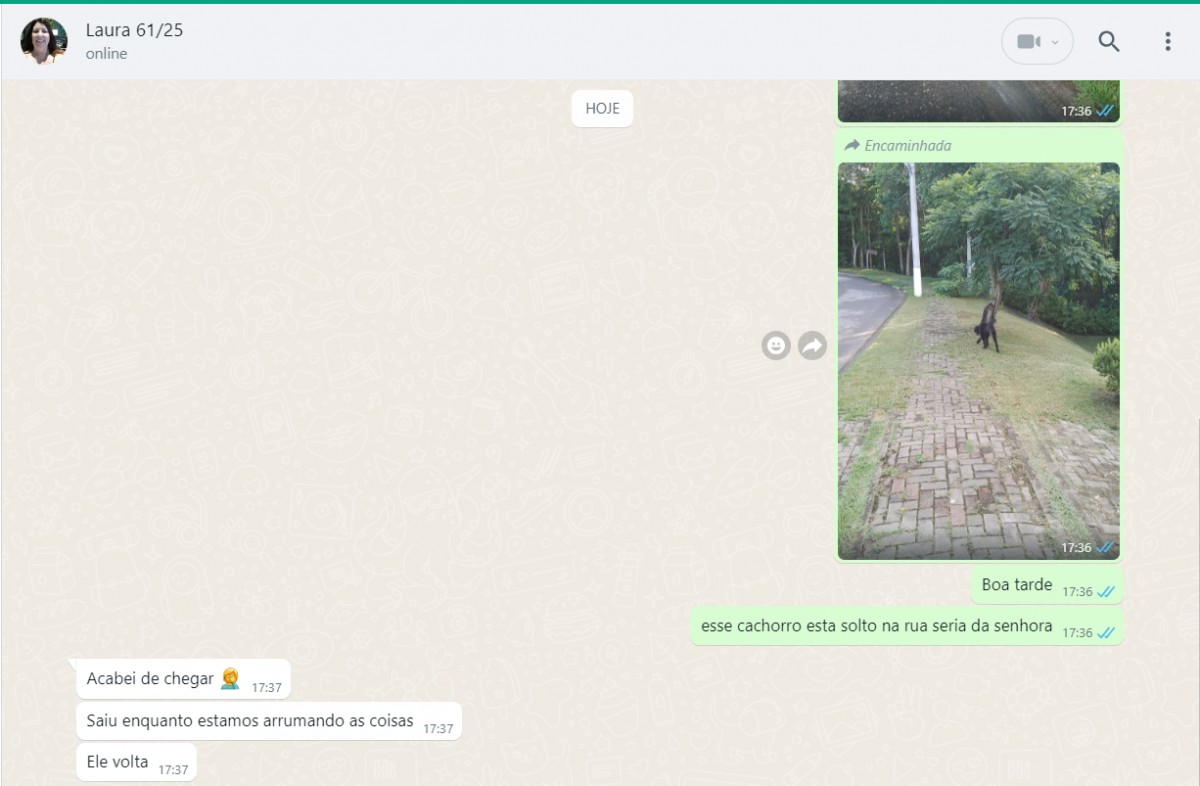
Task: Open contact info via "Laura 61/25" name
Action: [134, 30]
